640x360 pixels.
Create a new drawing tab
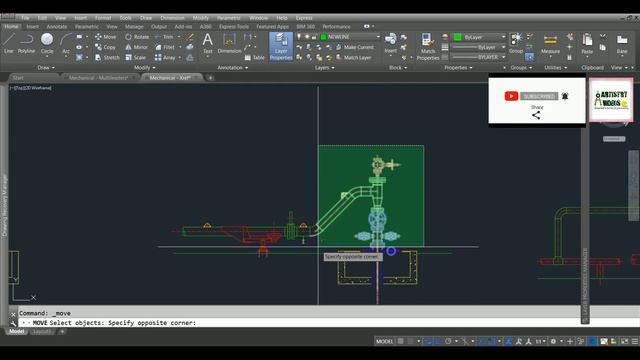pos(211,78)
